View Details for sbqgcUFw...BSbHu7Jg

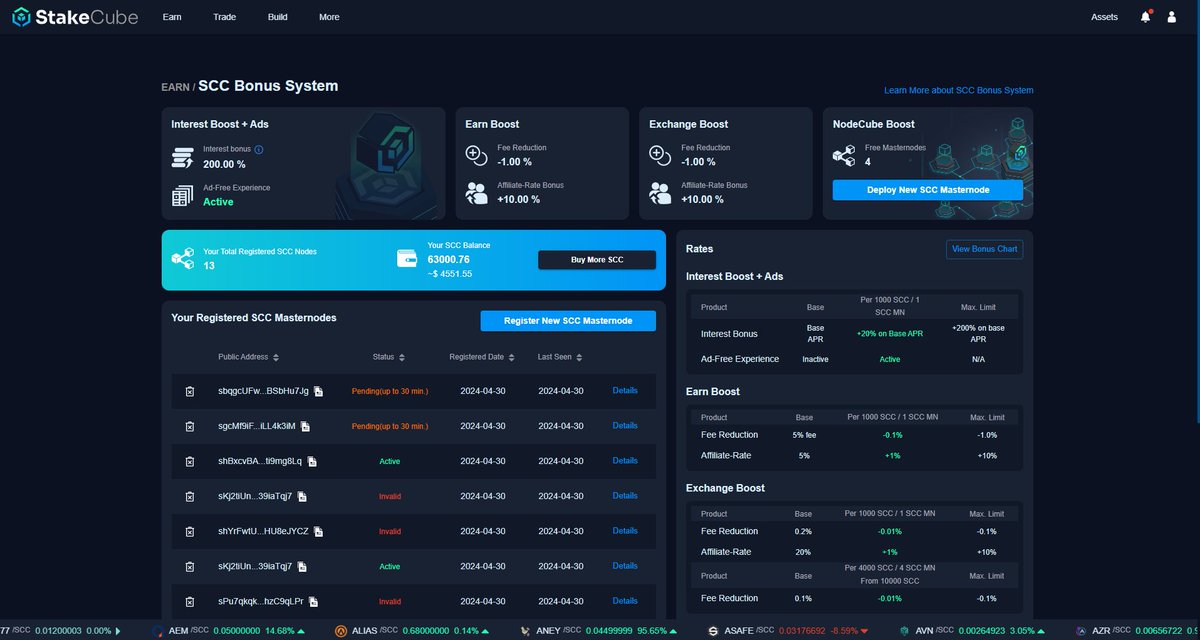625,391
